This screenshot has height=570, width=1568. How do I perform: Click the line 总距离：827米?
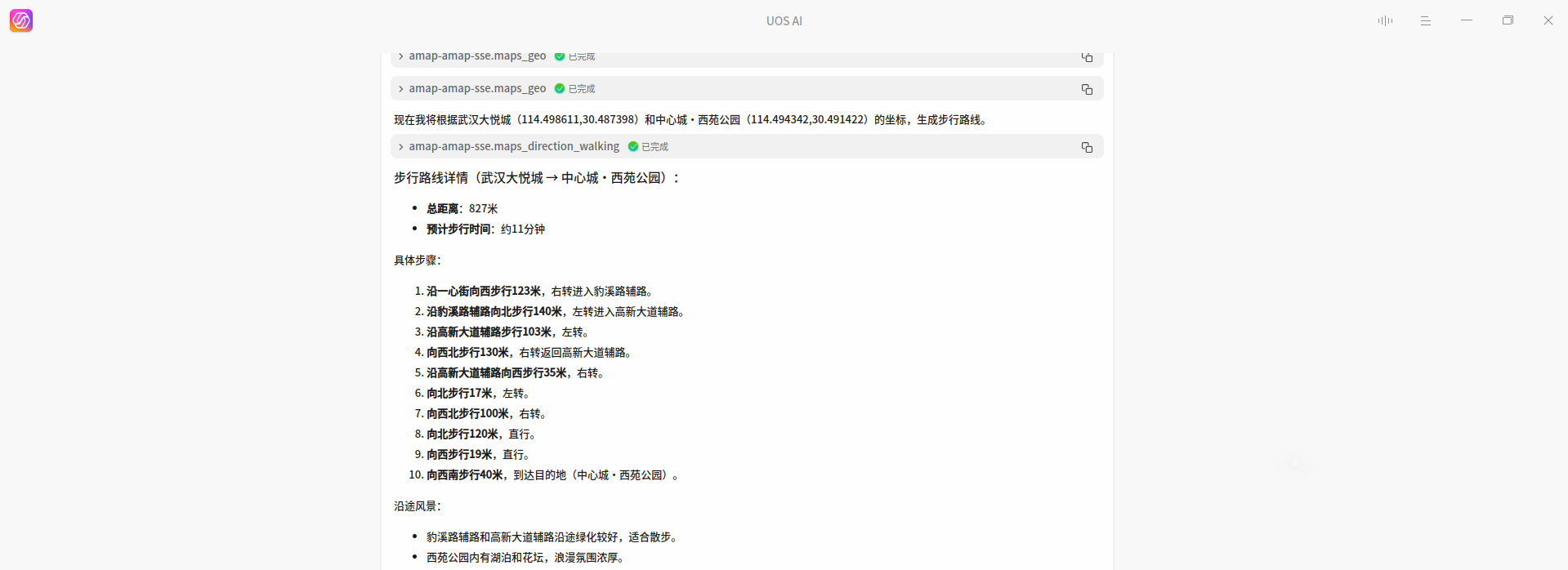462,209
